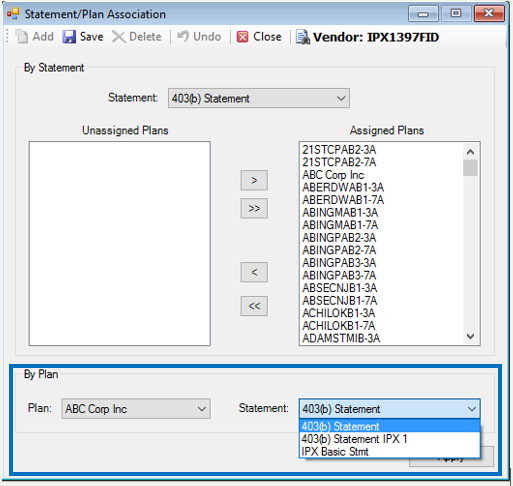Open the By Statement dropdown

pos(259,98)
